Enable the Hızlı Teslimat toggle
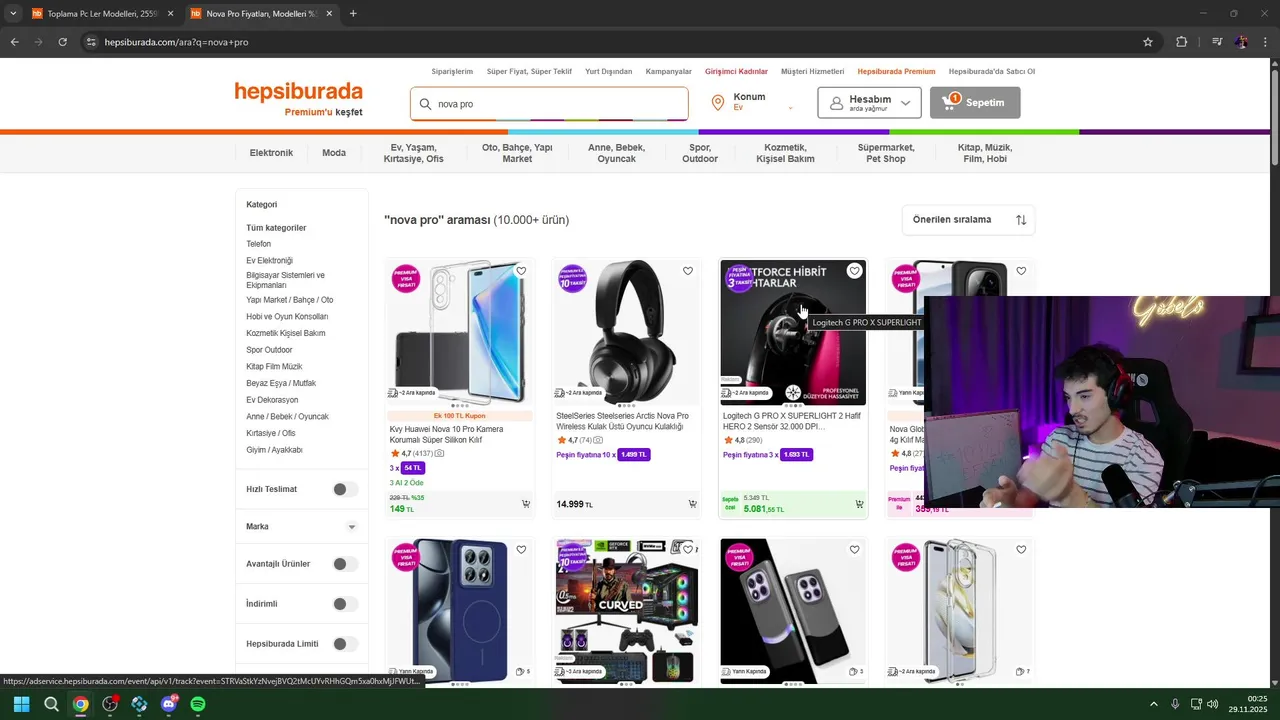1280x720 pixels. coord(345,489)
